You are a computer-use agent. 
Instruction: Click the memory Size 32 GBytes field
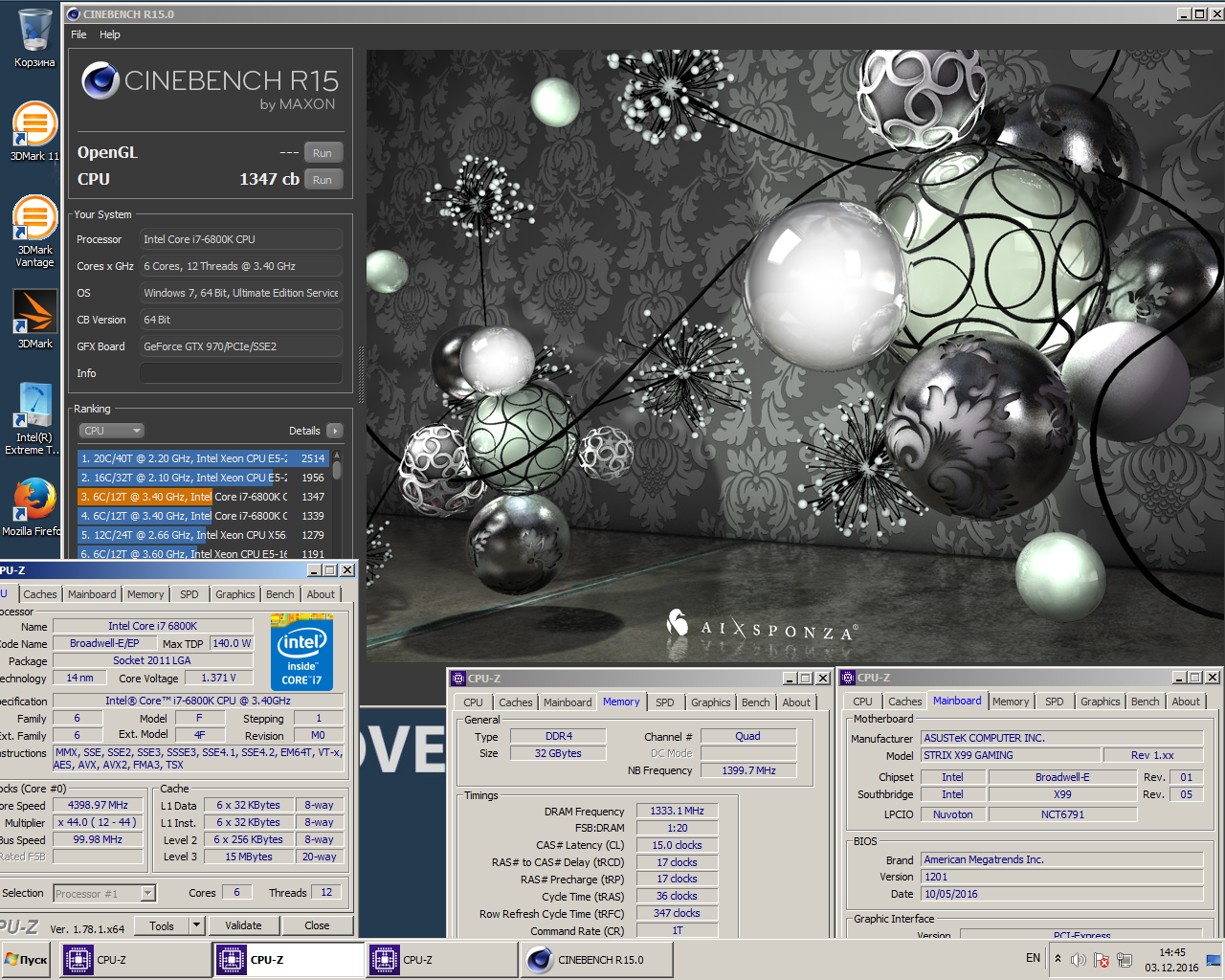pos(558,753)
